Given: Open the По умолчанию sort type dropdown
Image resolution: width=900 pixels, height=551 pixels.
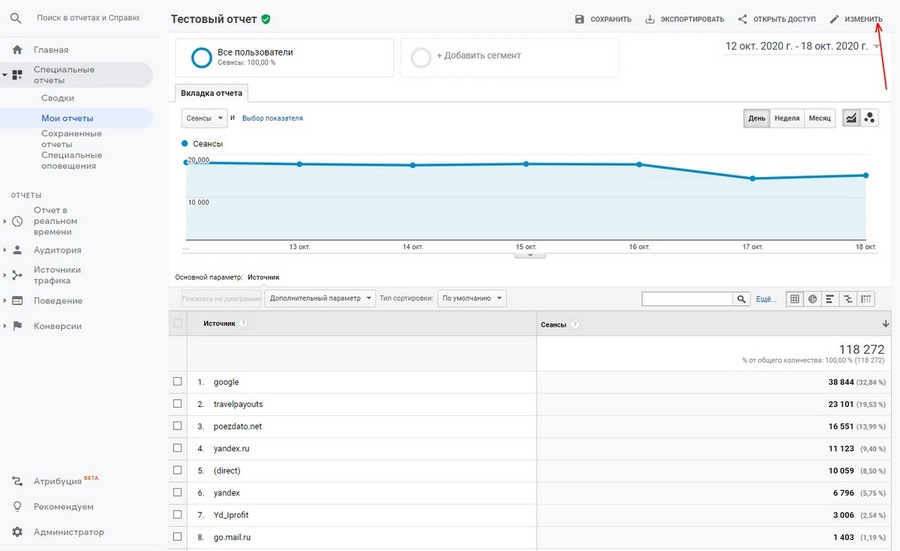Looking at the screenshot, I should 472,298.
